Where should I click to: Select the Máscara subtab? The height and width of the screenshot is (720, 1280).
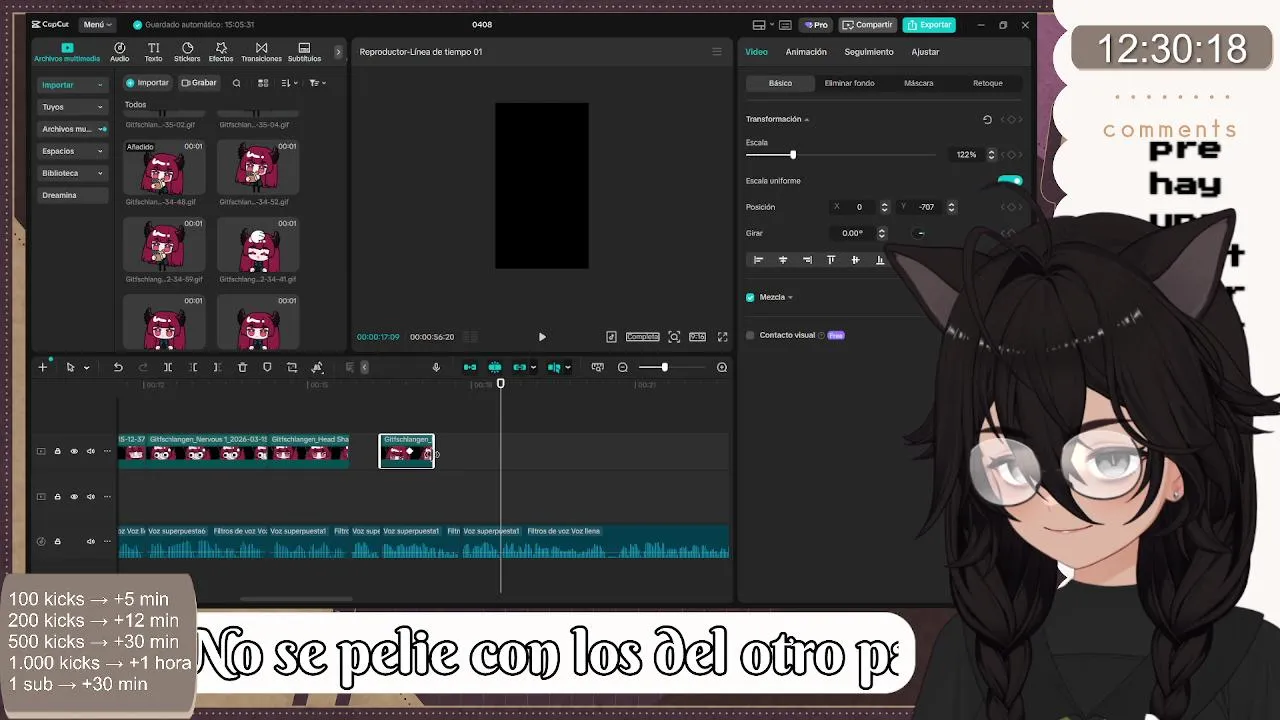[x=918, y=83]
